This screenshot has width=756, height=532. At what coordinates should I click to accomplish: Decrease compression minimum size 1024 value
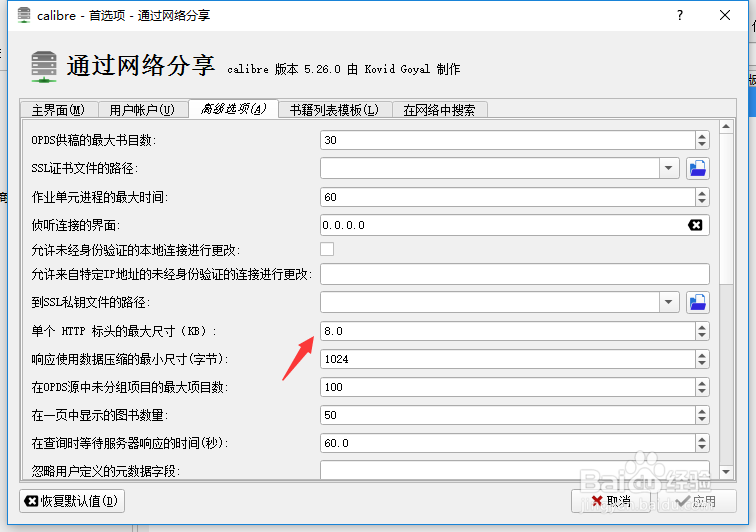point(702,363)
